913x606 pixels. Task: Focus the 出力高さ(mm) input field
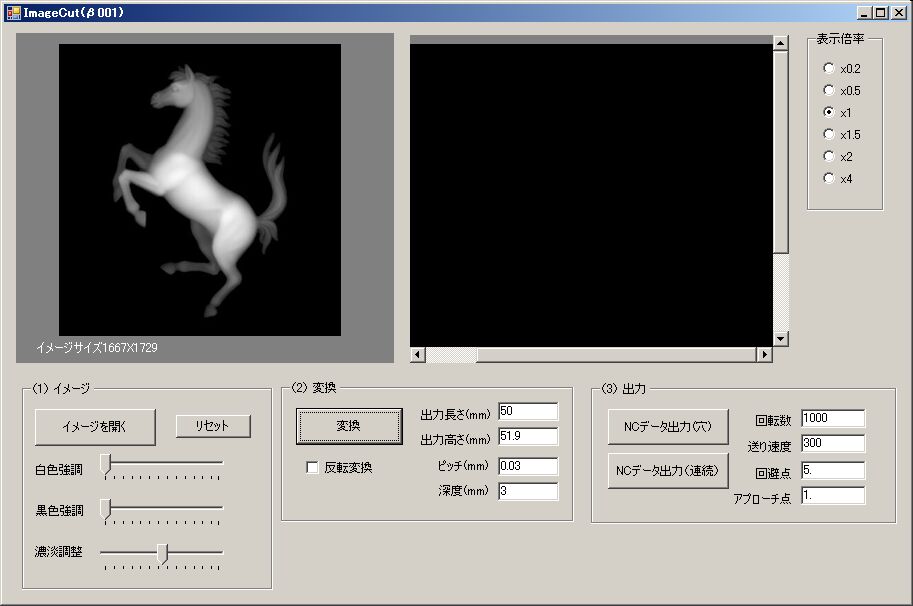528,436
